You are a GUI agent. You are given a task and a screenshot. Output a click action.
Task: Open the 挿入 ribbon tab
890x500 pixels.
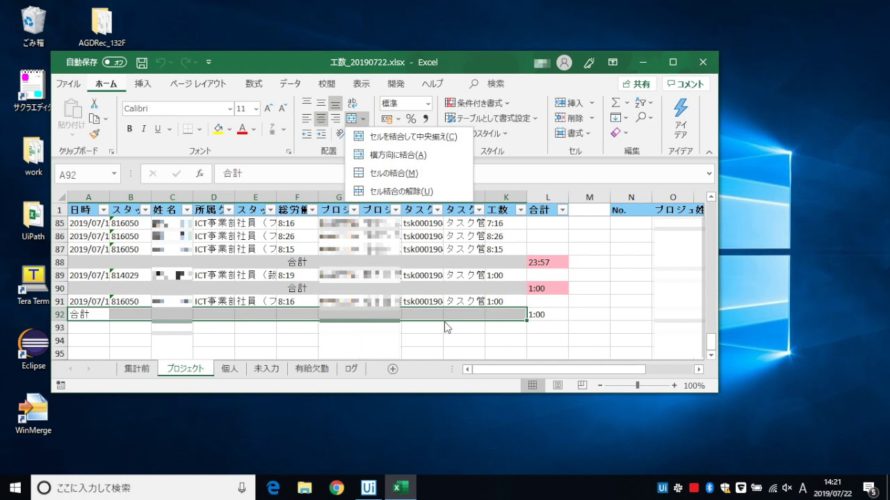pos(143,83)
